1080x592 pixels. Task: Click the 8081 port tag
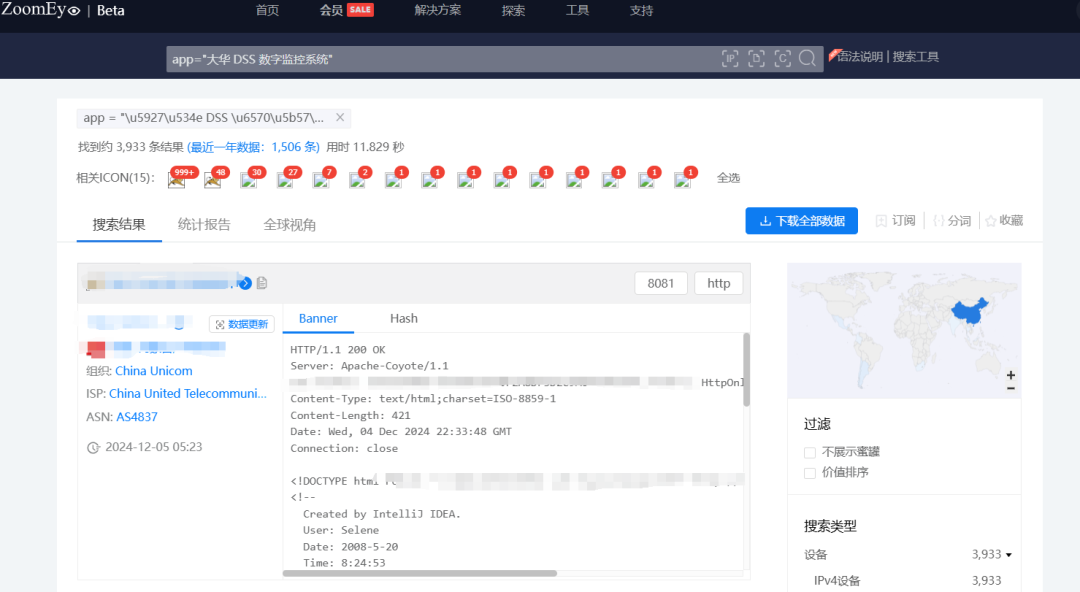click(x=661, y=283)
